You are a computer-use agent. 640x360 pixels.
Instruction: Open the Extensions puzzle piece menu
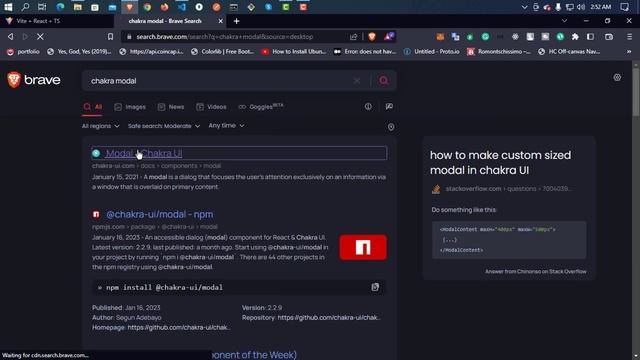575,37
